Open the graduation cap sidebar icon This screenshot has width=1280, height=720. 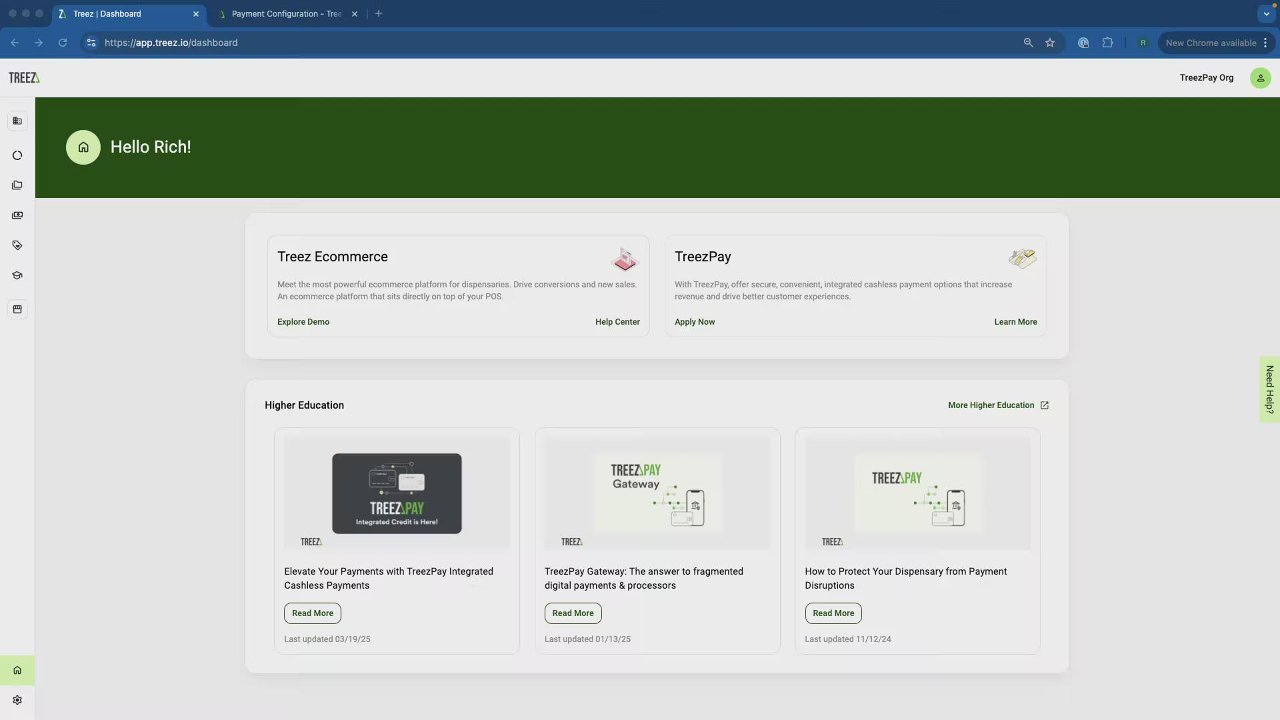pos(17,275)
